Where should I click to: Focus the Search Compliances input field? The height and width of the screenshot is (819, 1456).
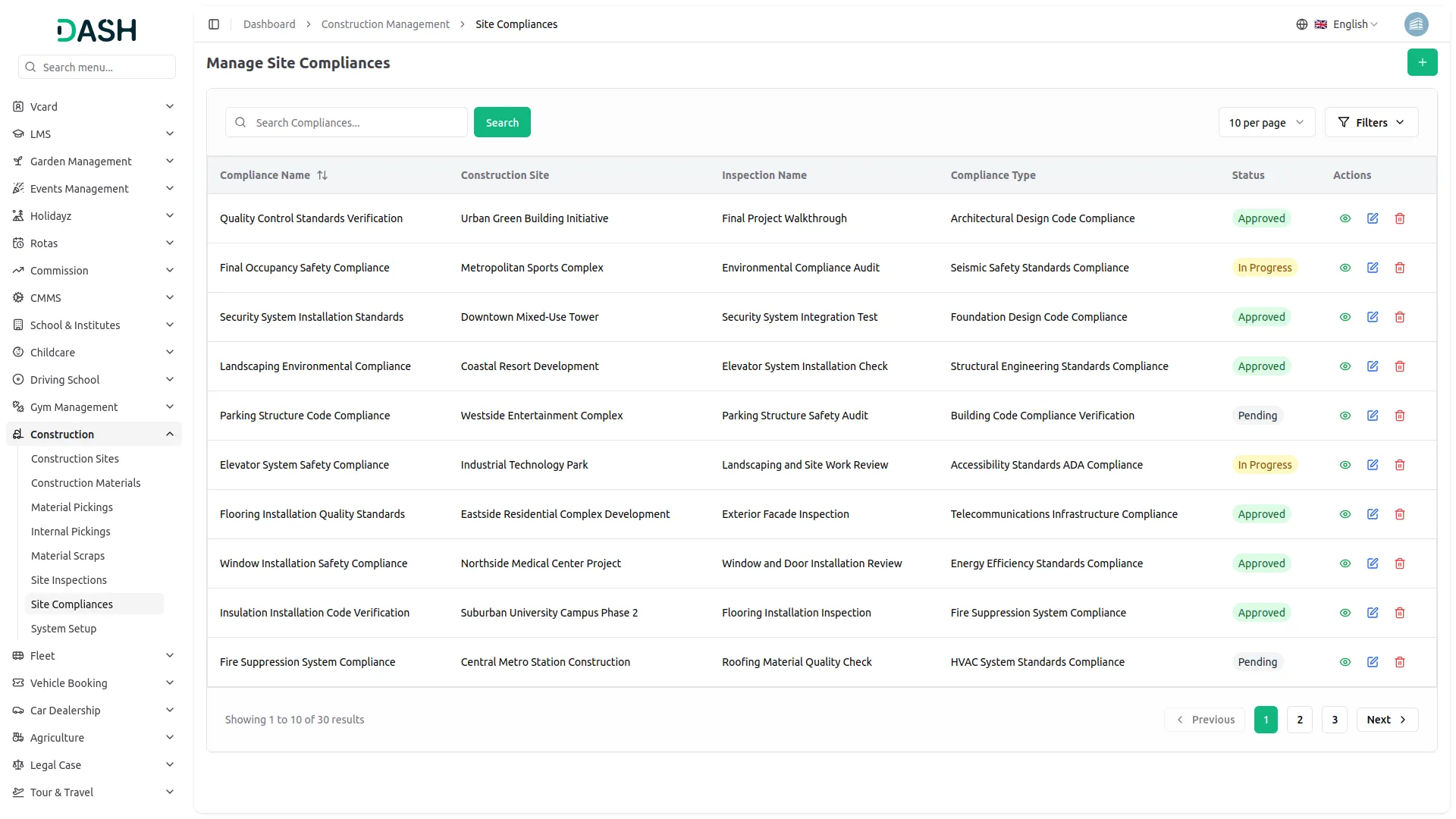(356, 123)
